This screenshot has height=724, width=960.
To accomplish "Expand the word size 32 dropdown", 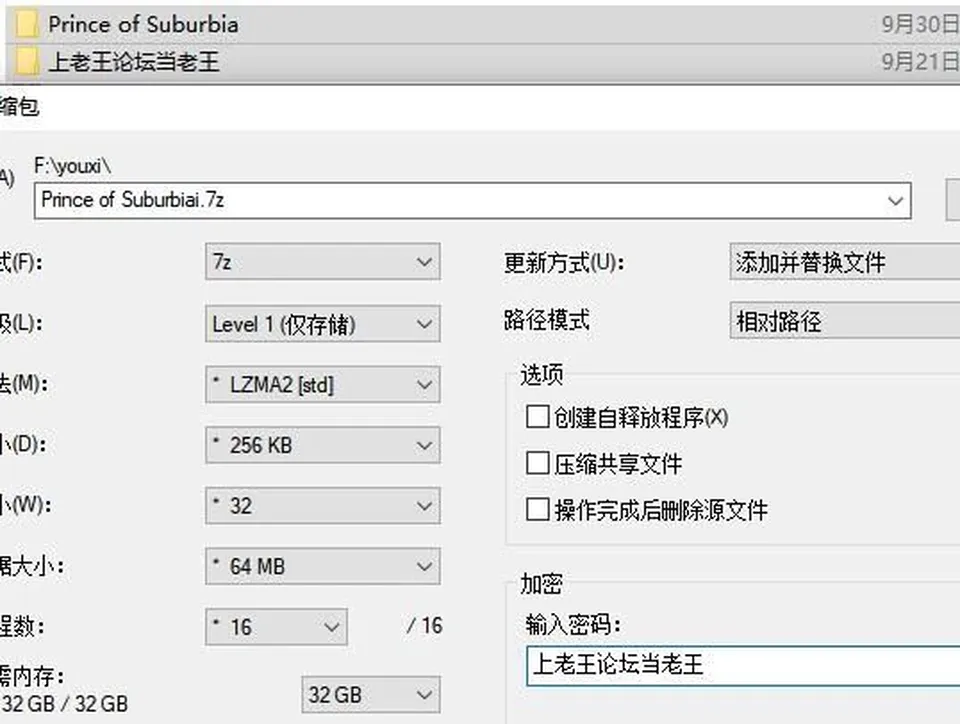I will pos(323,506).
